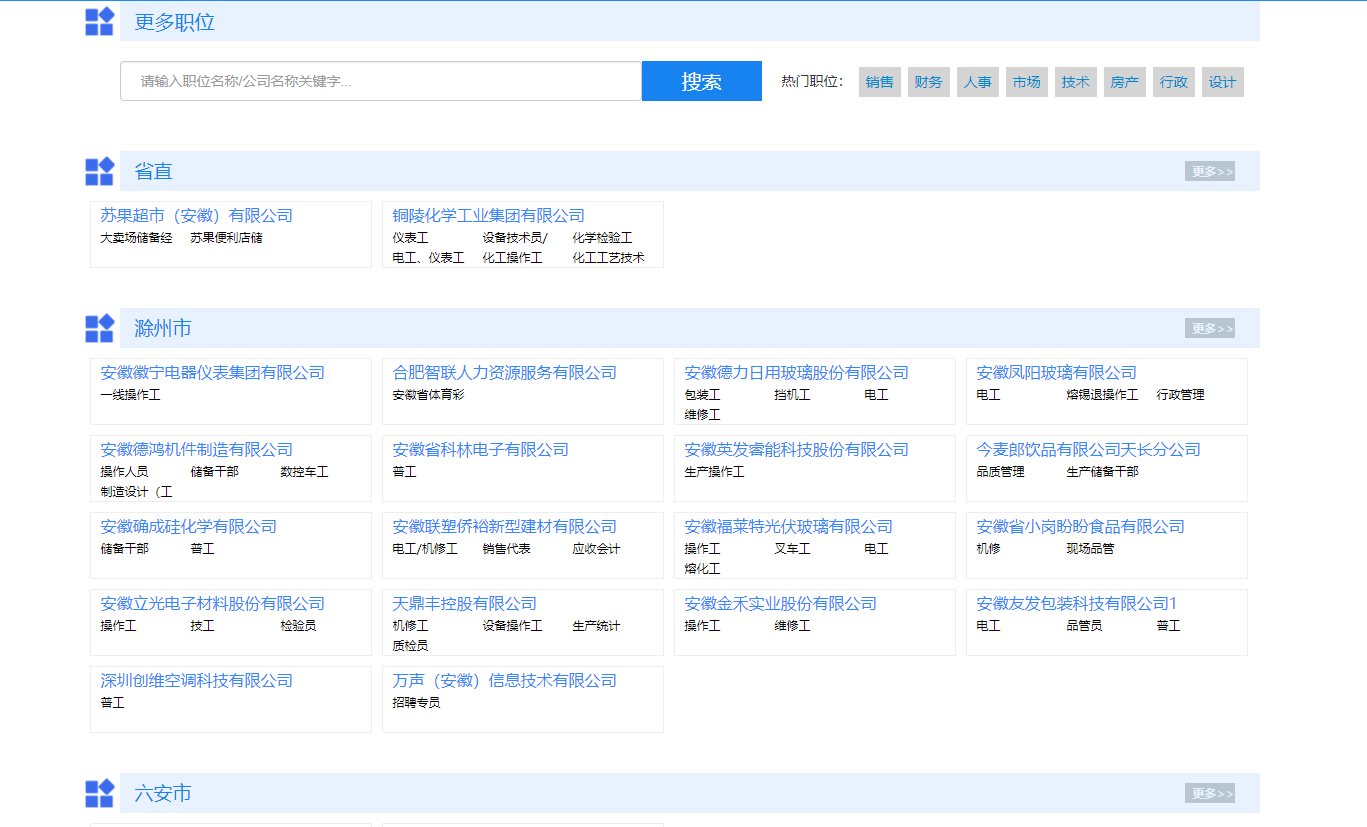The image size is (1367, 827).
Task: Open 安徽省科林电子有限公司 link
Action: click(x=481, y=449)
